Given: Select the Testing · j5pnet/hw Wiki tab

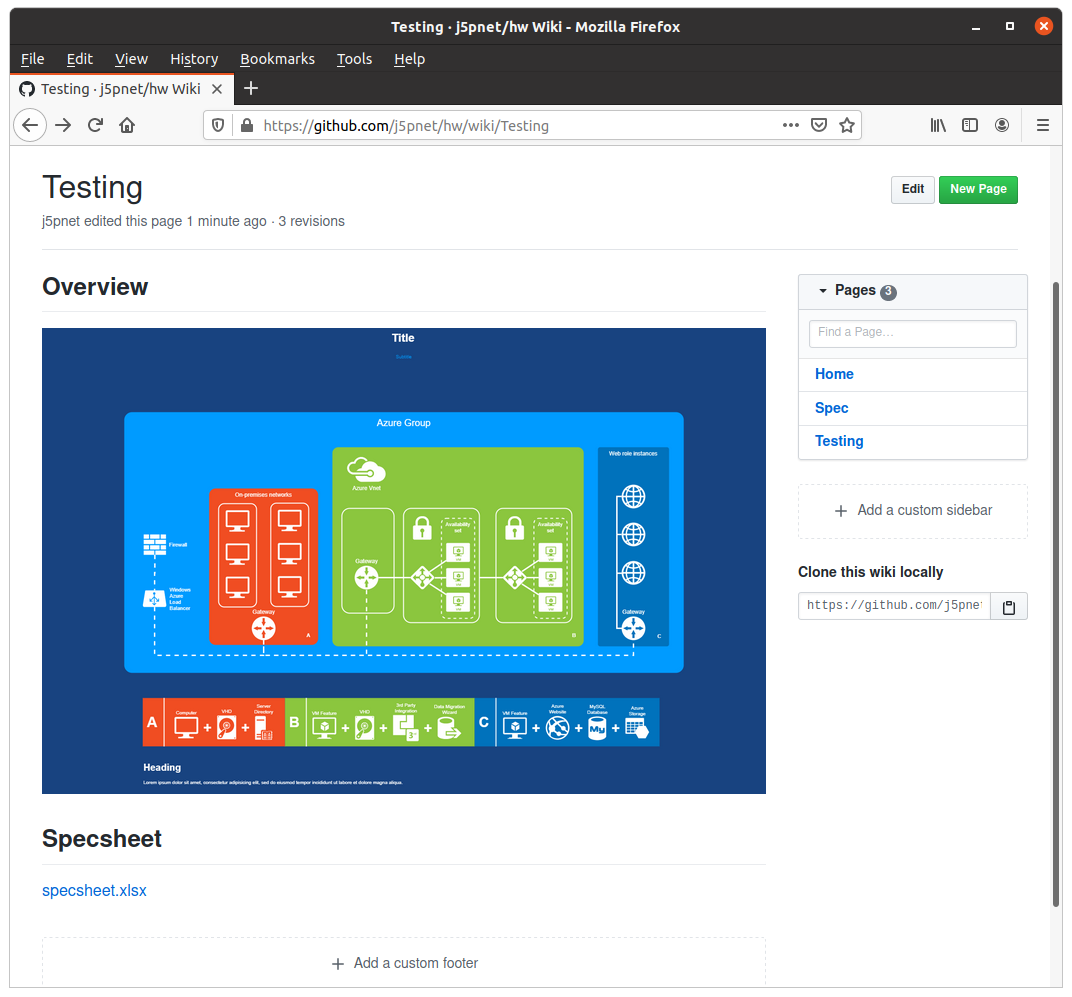Looking at the screenshot, I should pos(122,89).
